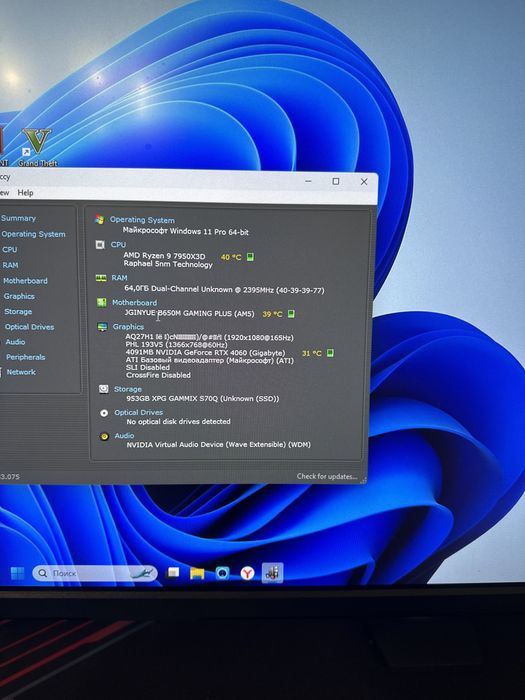This screenshot has width=525, height=700.
Task: Click the AMD Ryzen 9 7950X3D text
Action: 164,256
